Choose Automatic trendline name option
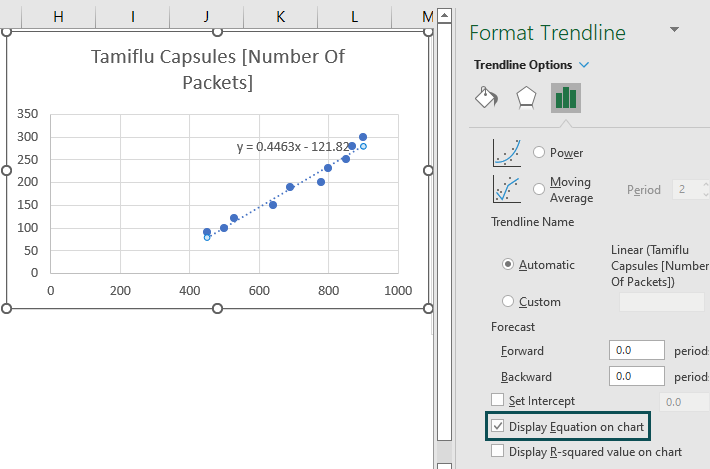Screen dimensions: 710x469 tap(508, 264)
